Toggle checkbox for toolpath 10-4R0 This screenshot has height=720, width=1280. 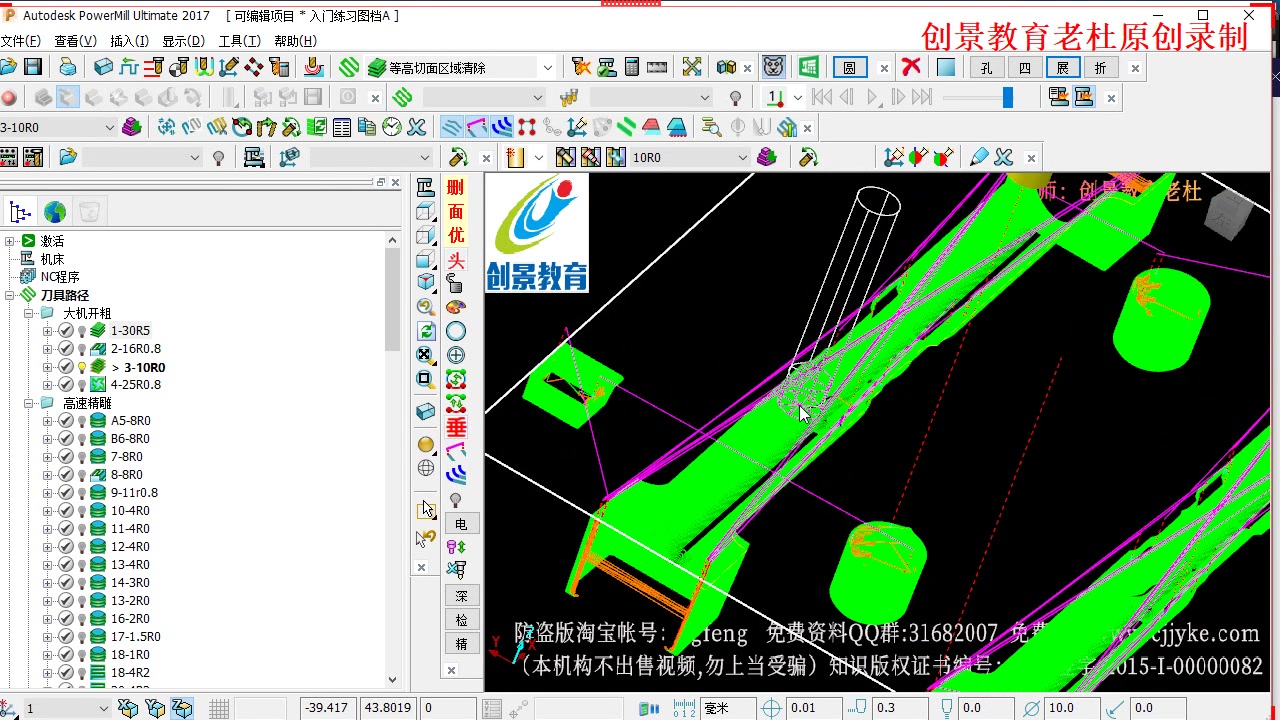66,511
